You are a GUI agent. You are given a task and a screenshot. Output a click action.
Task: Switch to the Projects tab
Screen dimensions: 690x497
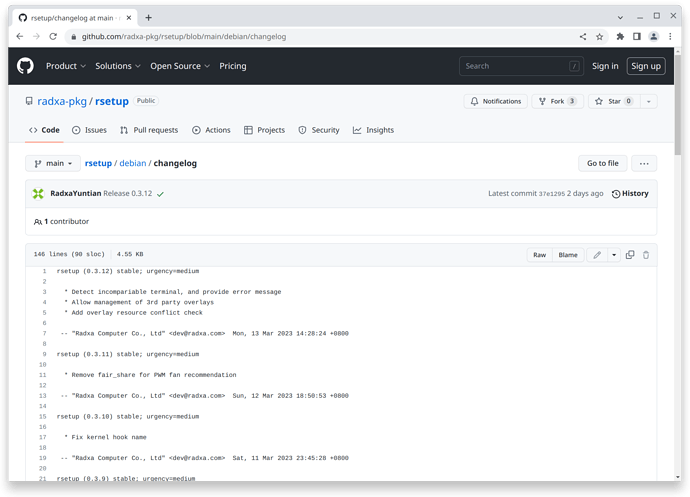pyautogui.click(x=264, y=130)
